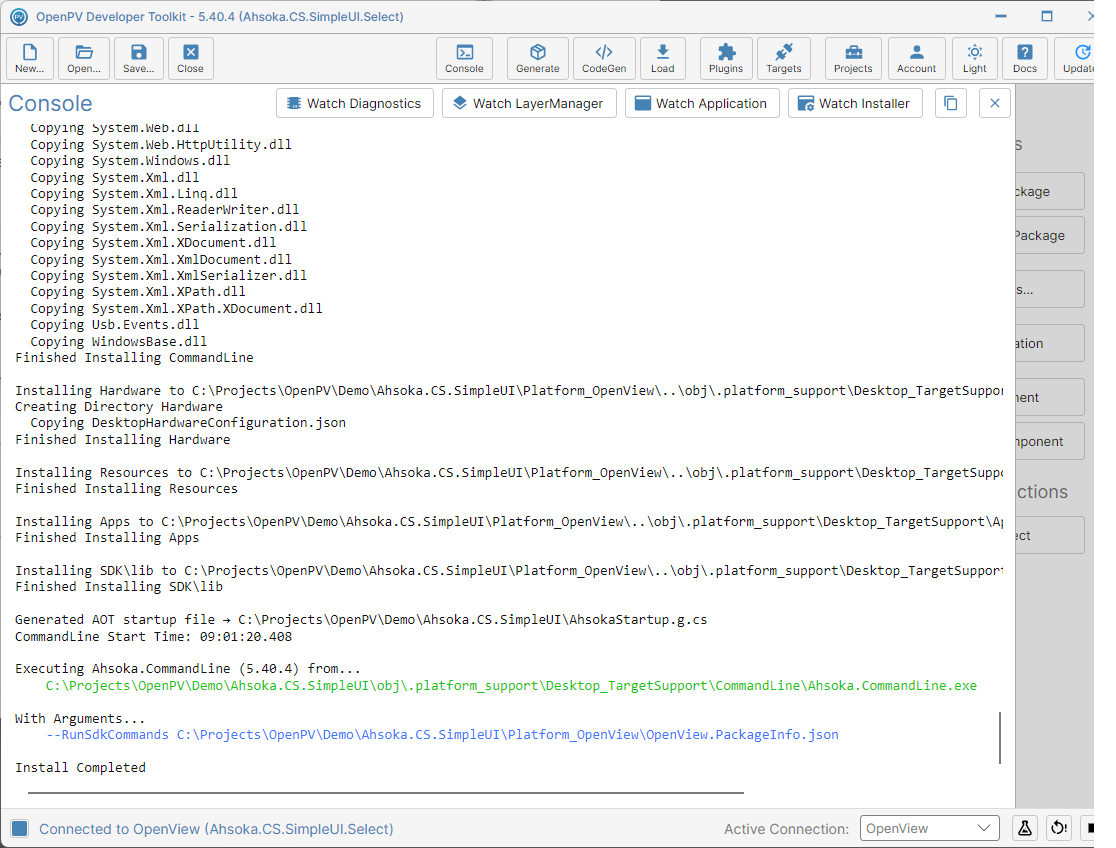Open the Targets toolbar item

coord(784,58)
